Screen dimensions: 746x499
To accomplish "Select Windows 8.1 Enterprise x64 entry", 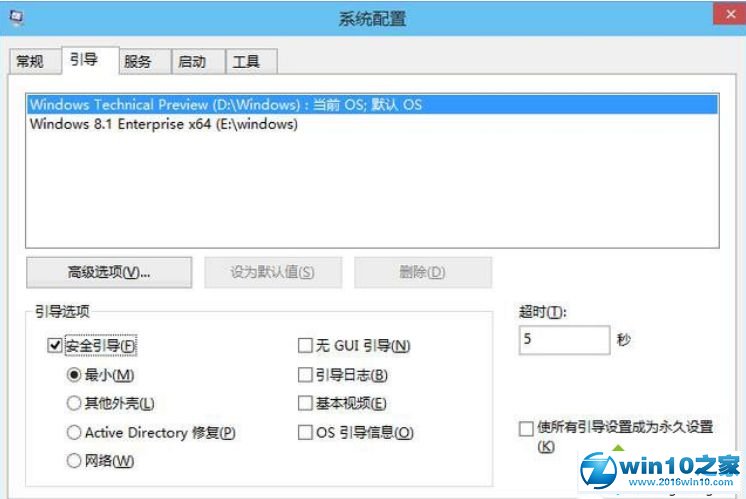I will point(164,125).
